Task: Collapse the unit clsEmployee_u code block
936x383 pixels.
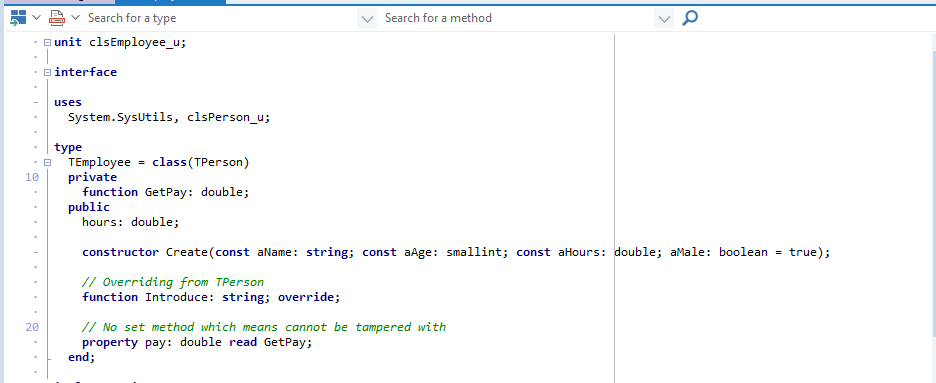Action: [47, 42]
